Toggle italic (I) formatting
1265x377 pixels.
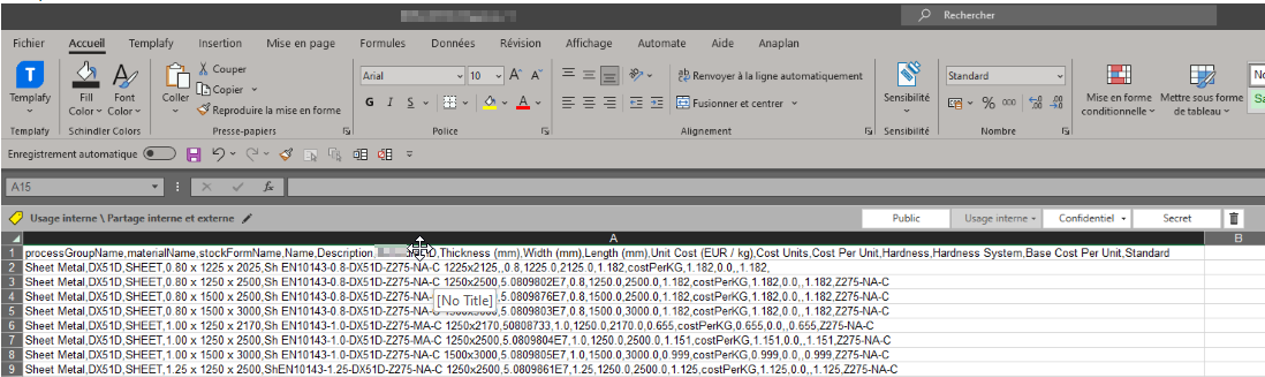389,102
